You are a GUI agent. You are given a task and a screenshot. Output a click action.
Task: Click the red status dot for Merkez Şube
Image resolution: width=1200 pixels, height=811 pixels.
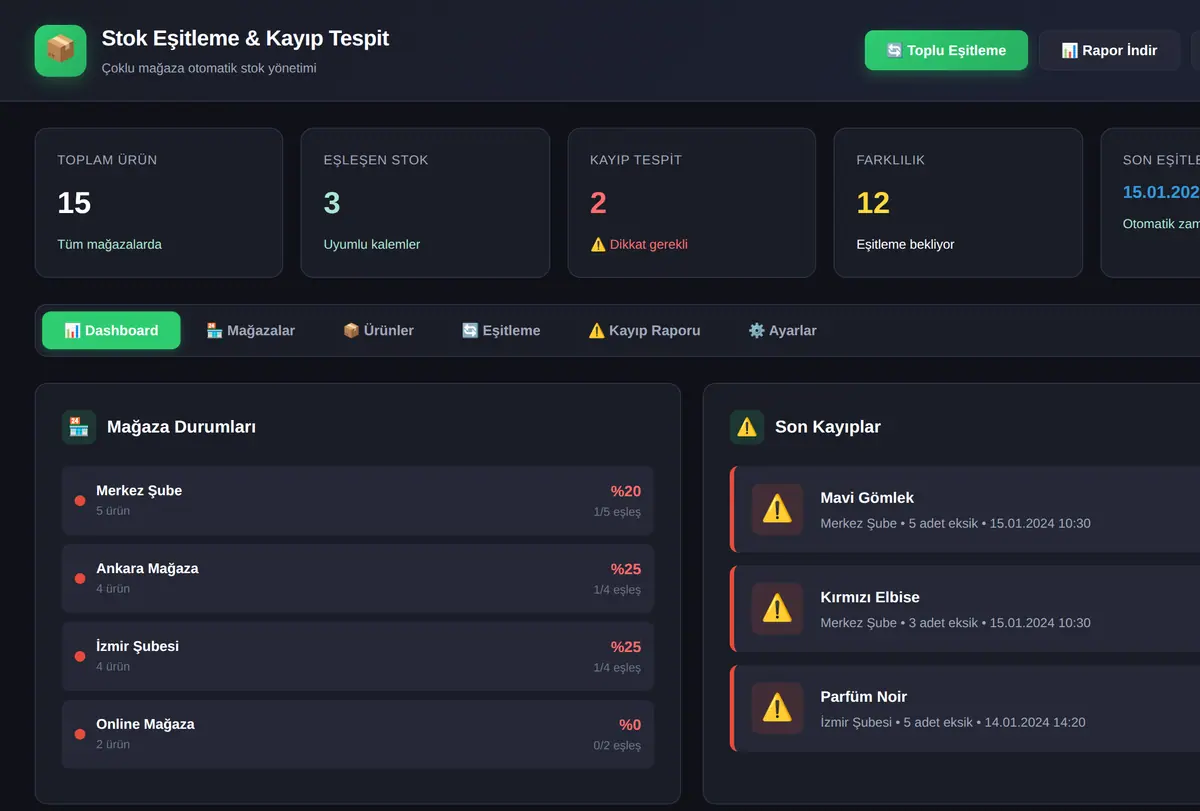[x=80, y=500]
